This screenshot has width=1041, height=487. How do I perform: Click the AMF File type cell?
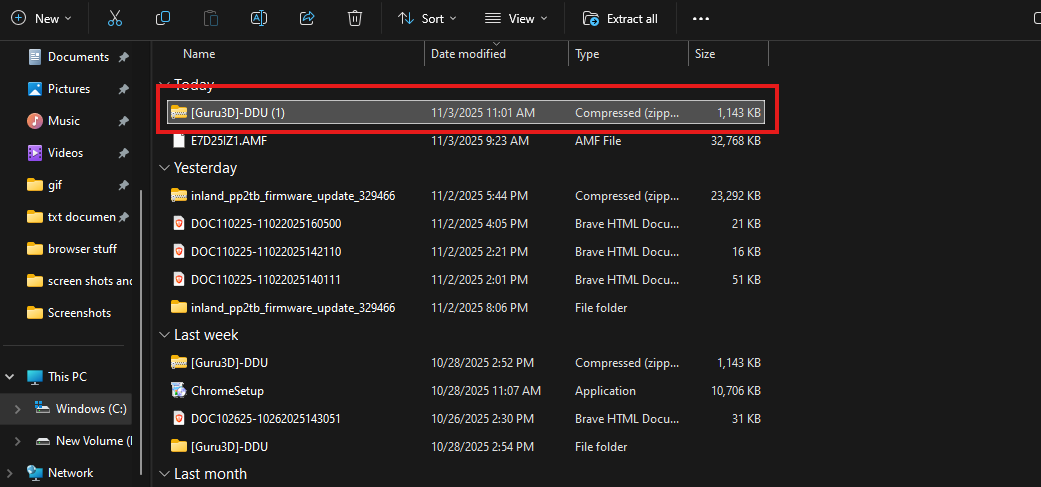click(599, 141)
